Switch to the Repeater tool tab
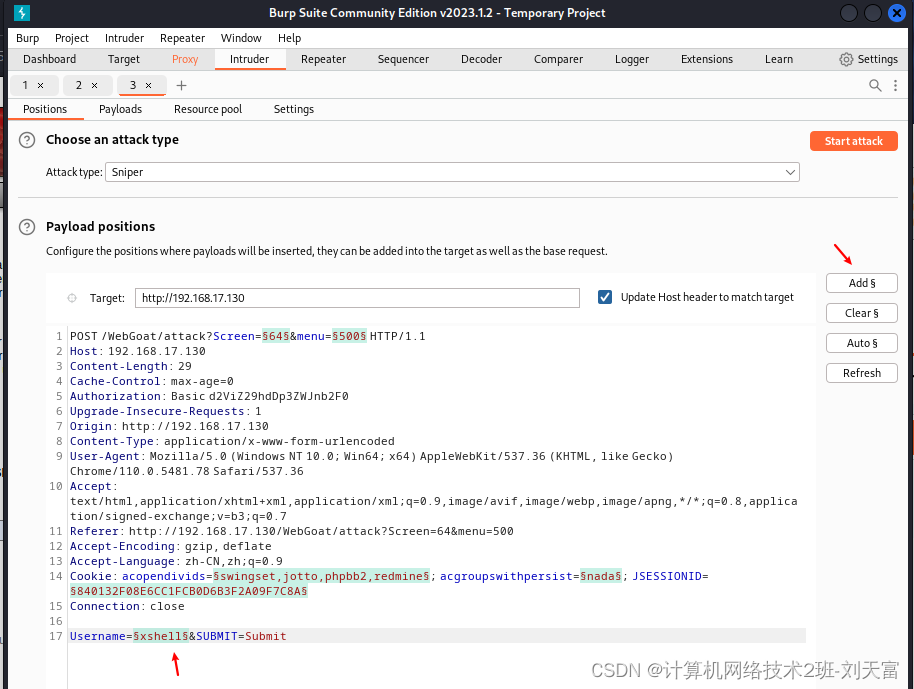914x689 pixels. (324, 59)
